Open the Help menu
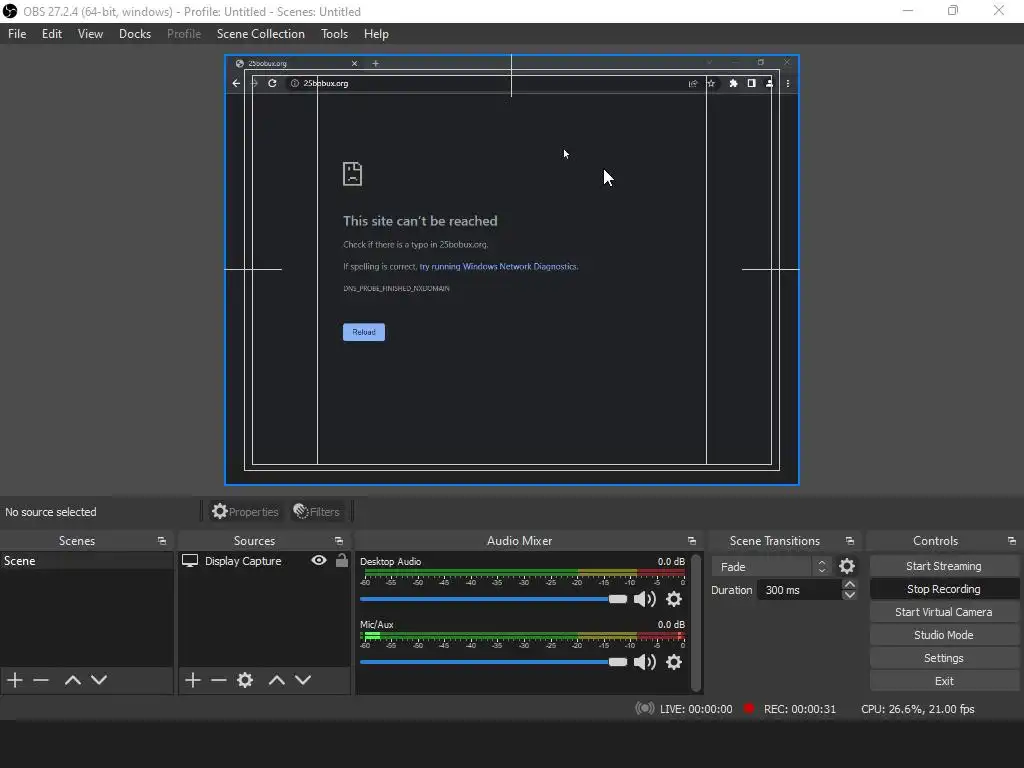The width and height of the screenshot is (1024, 768). point(376,34)
